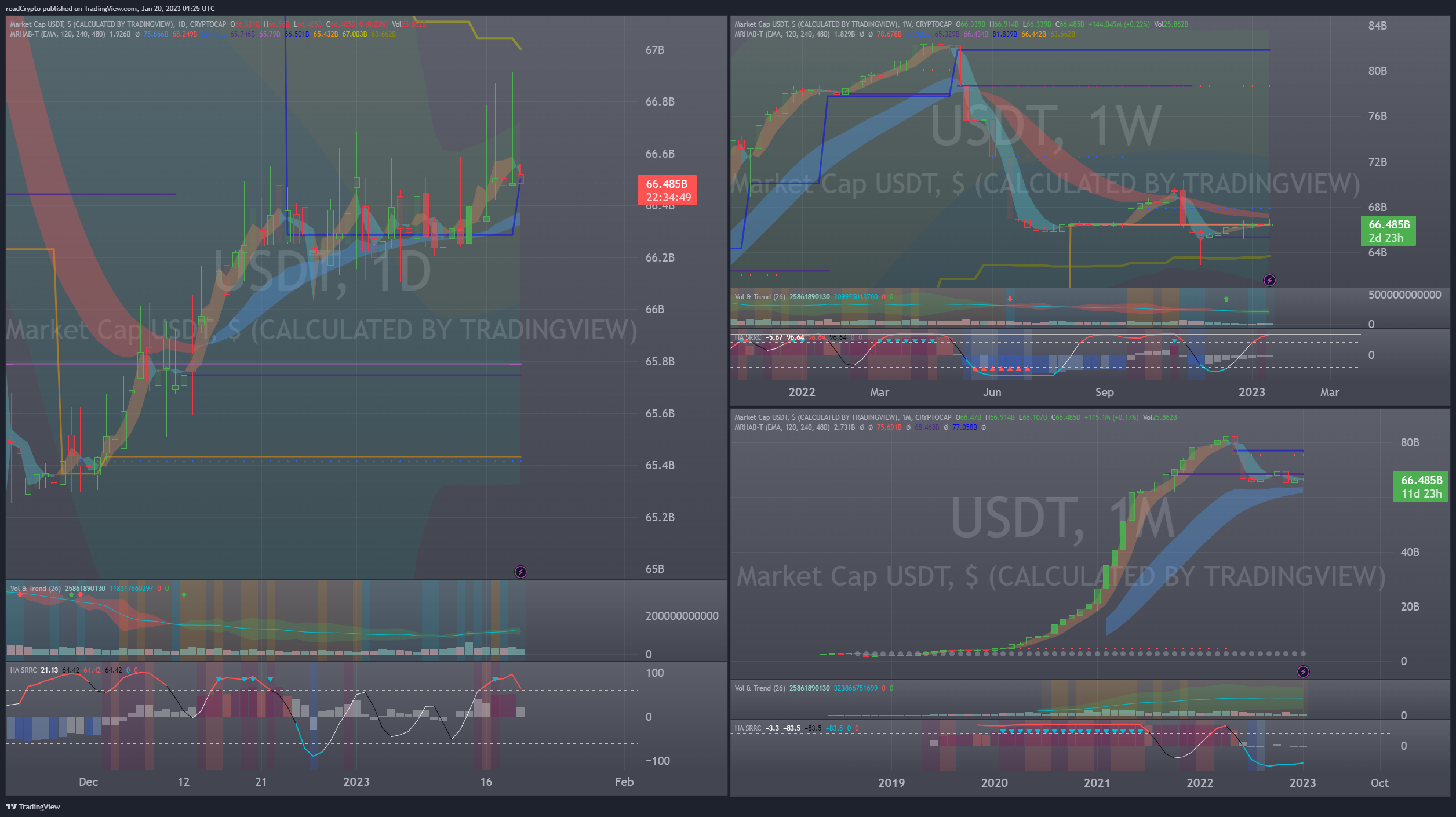Click the 2022 label on 1W time axis

802,392
